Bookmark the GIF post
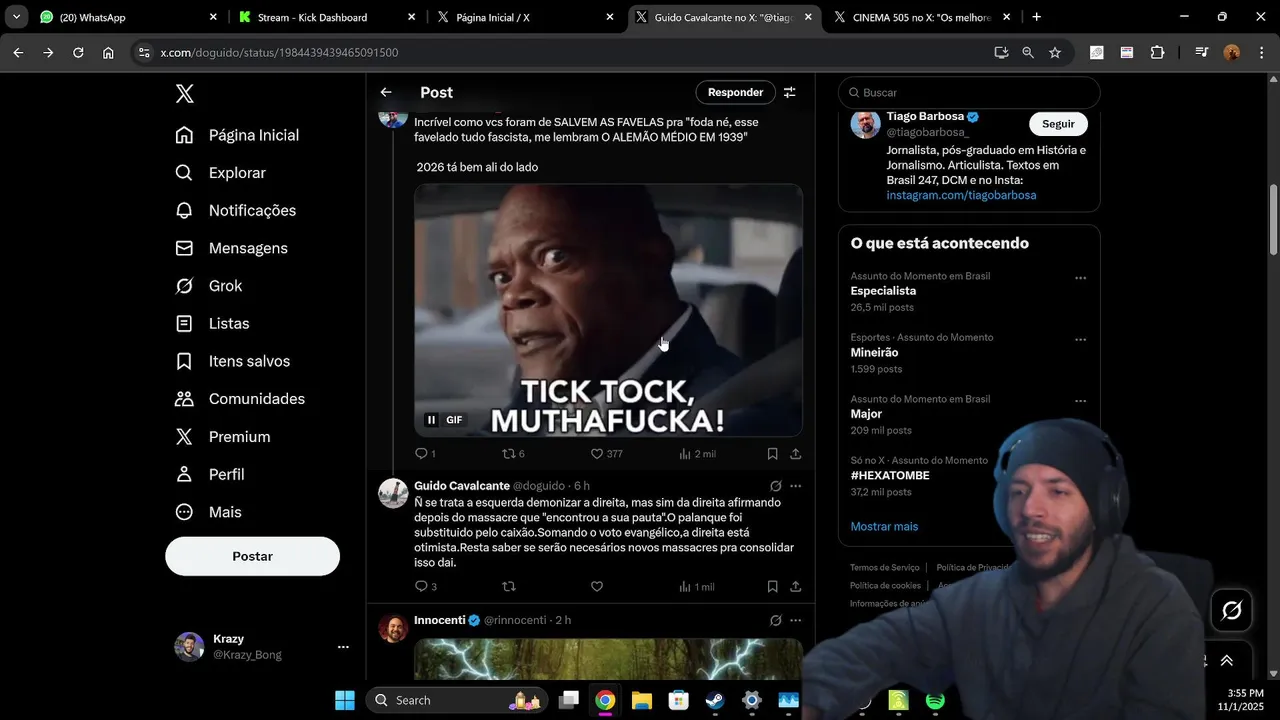The image size is (1280, 720). 772,454
